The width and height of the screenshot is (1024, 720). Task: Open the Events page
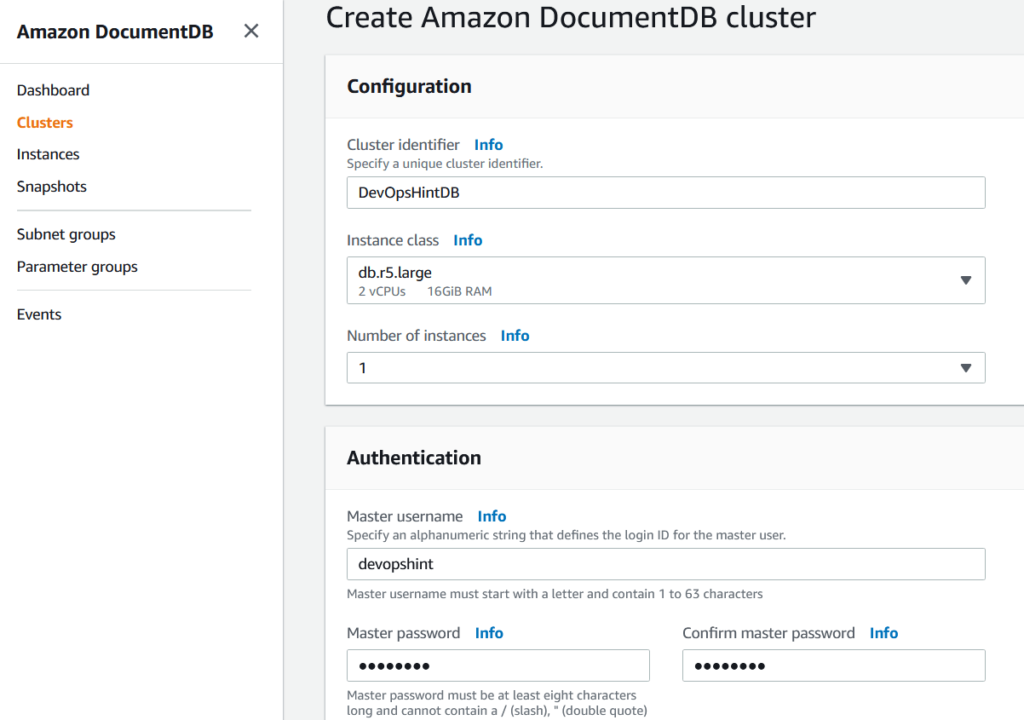(x=39, y=314)
